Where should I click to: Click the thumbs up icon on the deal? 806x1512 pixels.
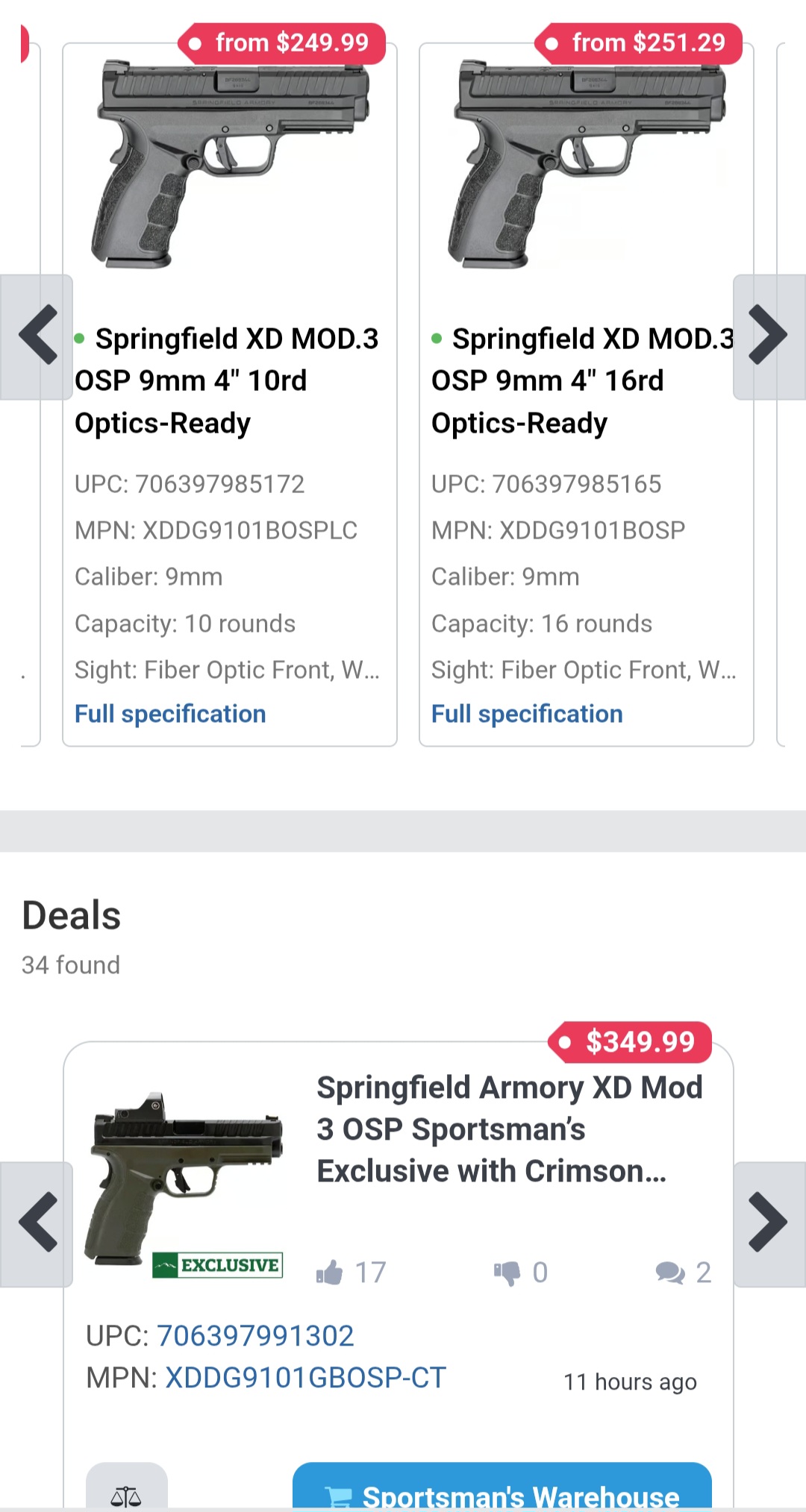pyautogui.click(x=330, y=1273)
